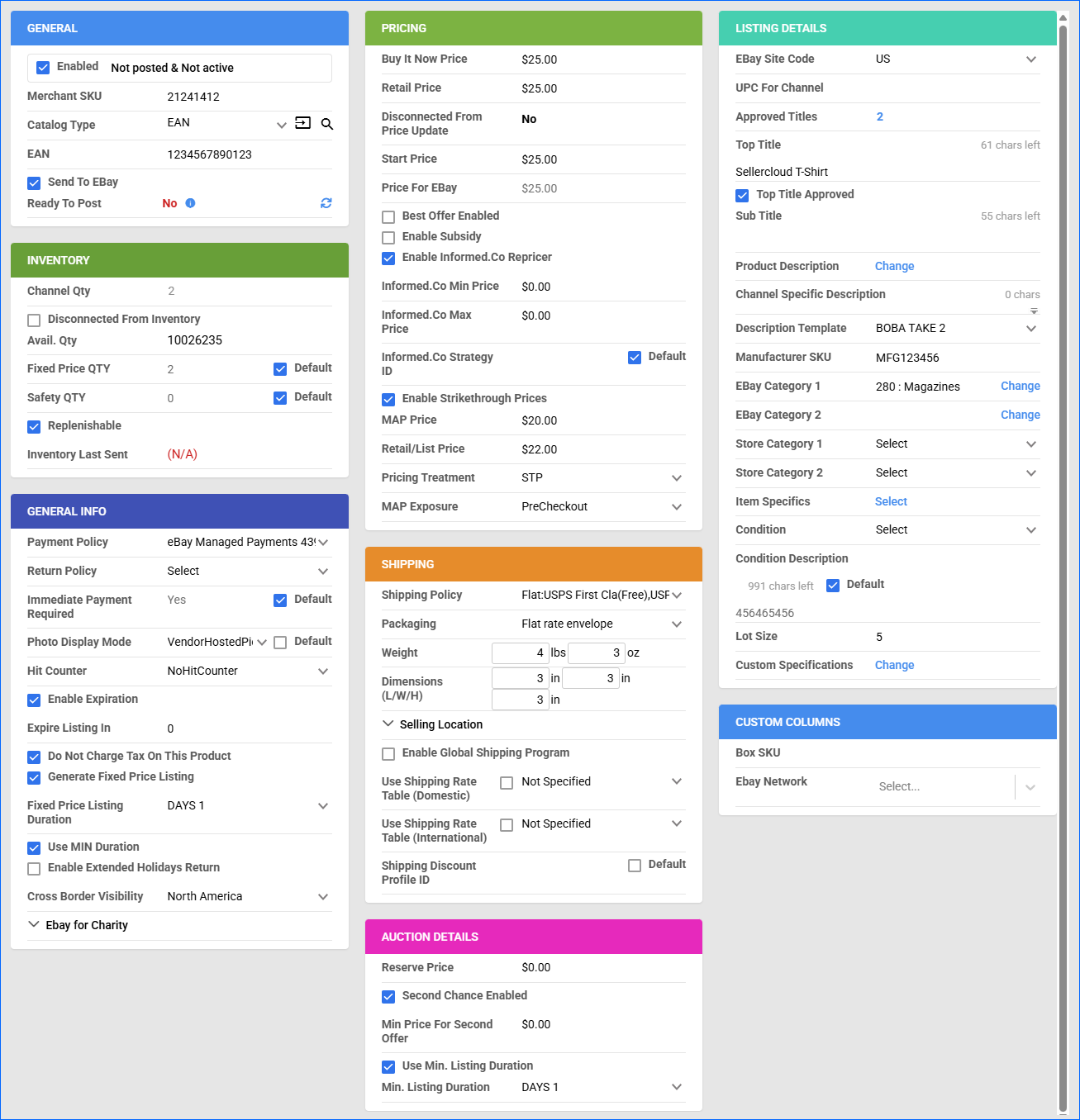The width and height of the screenshot is (1080, 1120).
Task: Expand the Ebay for Charity section
Action: click(34, 924)
